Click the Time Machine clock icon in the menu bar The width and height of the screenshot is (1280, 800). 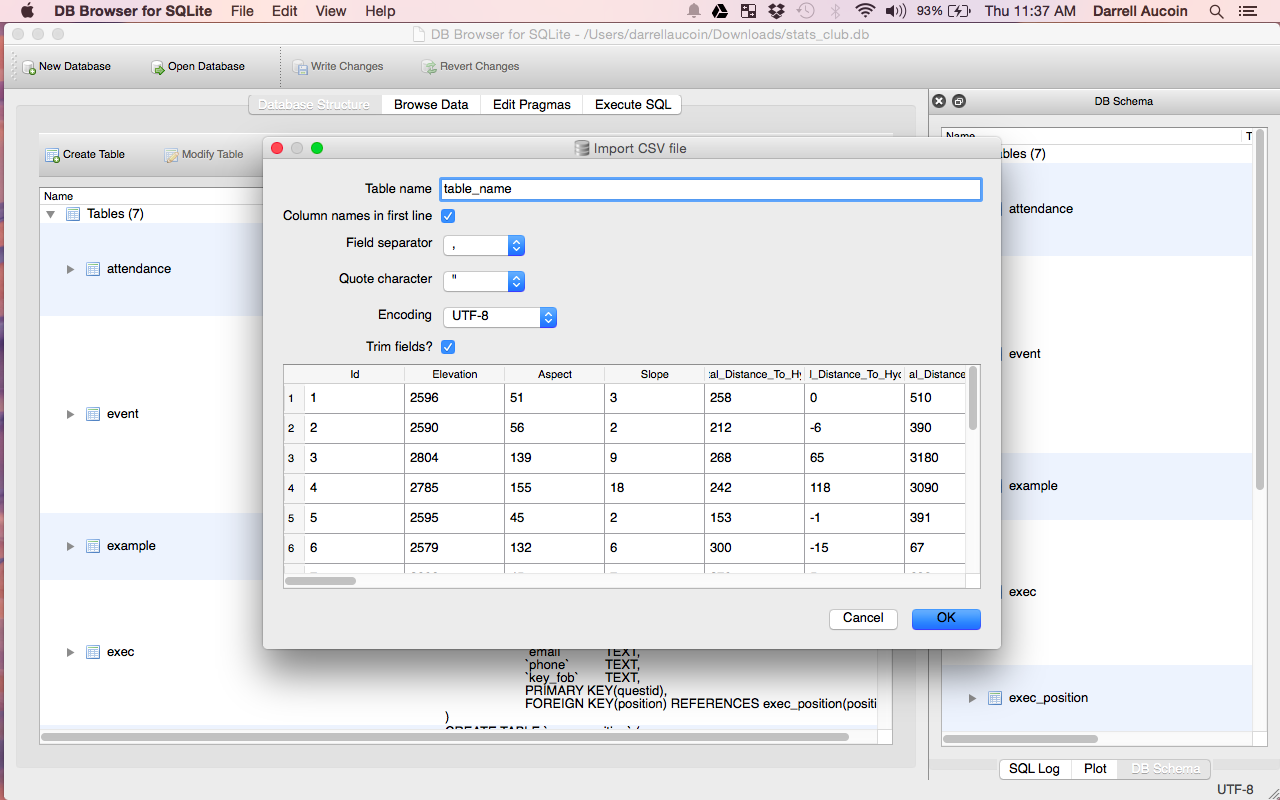(x=805, y=11)
